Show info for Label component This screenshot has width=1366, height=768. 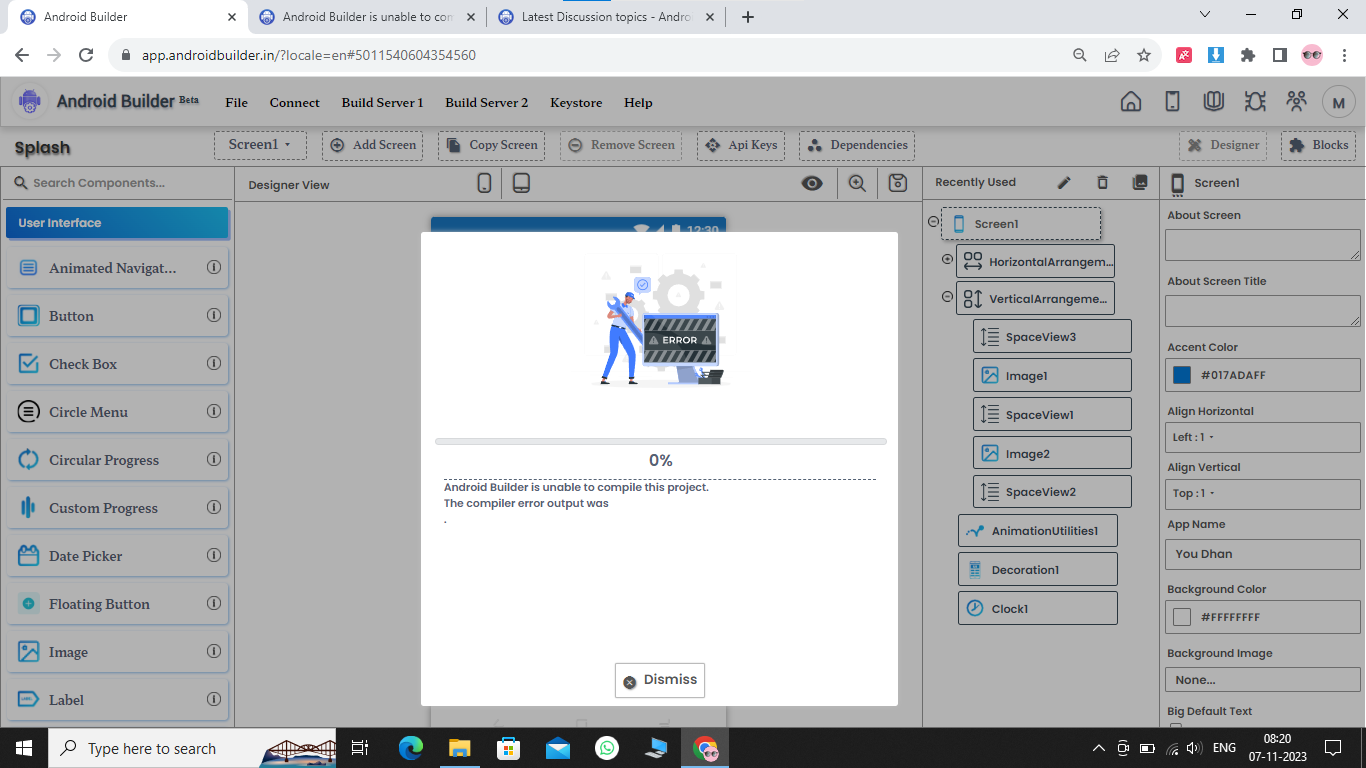pos(213,699)
